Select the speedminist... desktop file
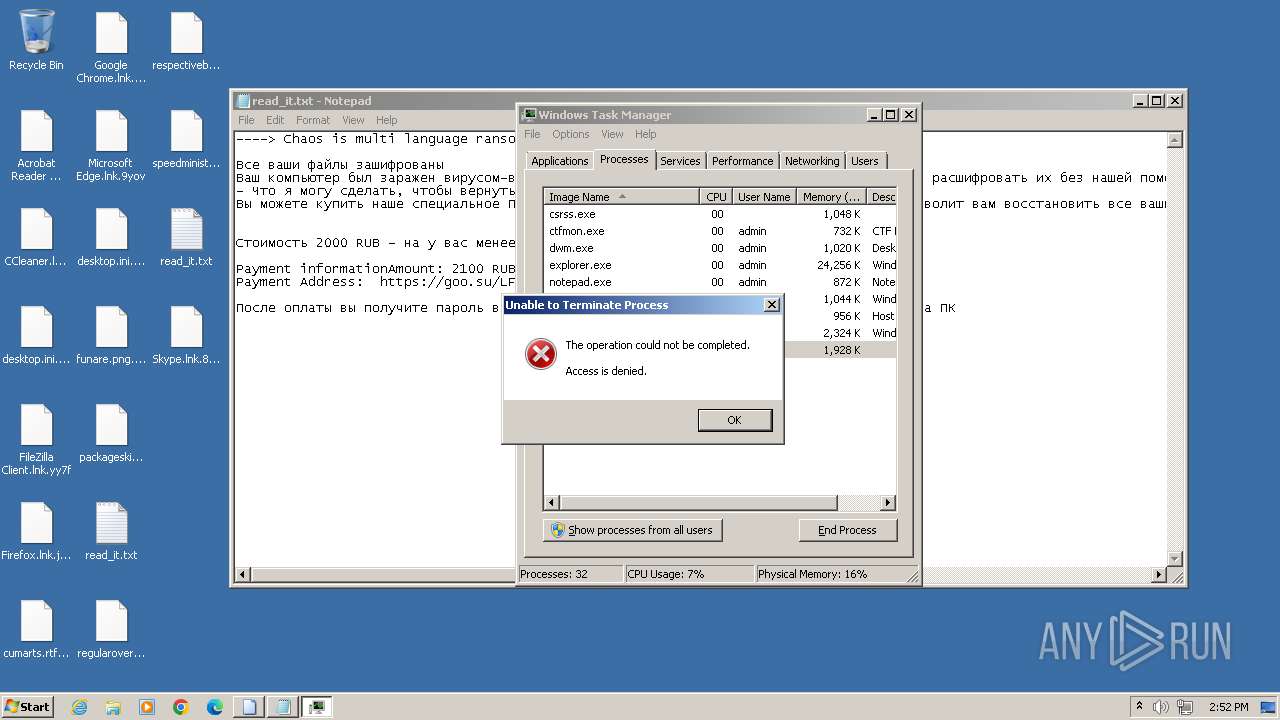Screen dimensions: 1280x720 coord(186,139)
